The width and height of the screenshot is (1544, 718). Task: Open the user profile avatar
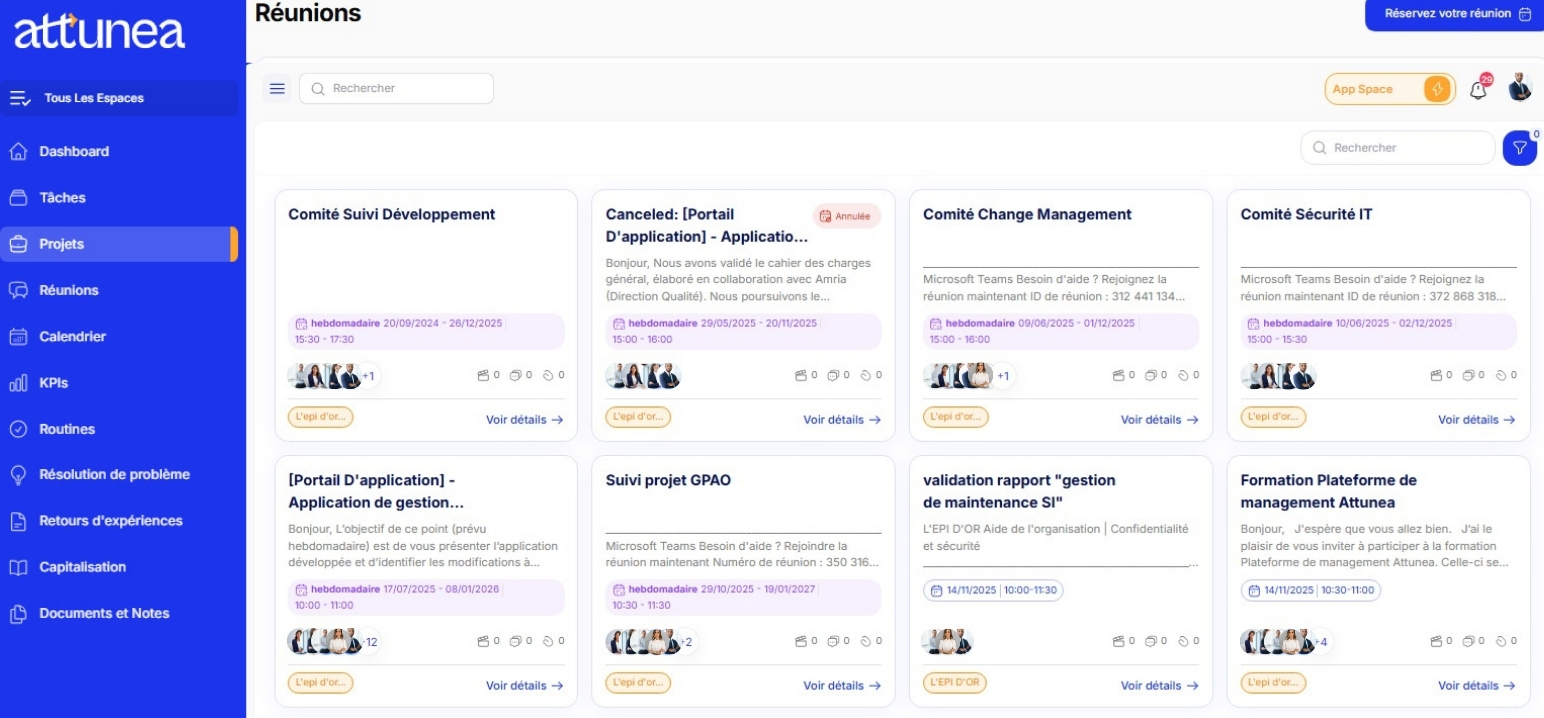1519,88
